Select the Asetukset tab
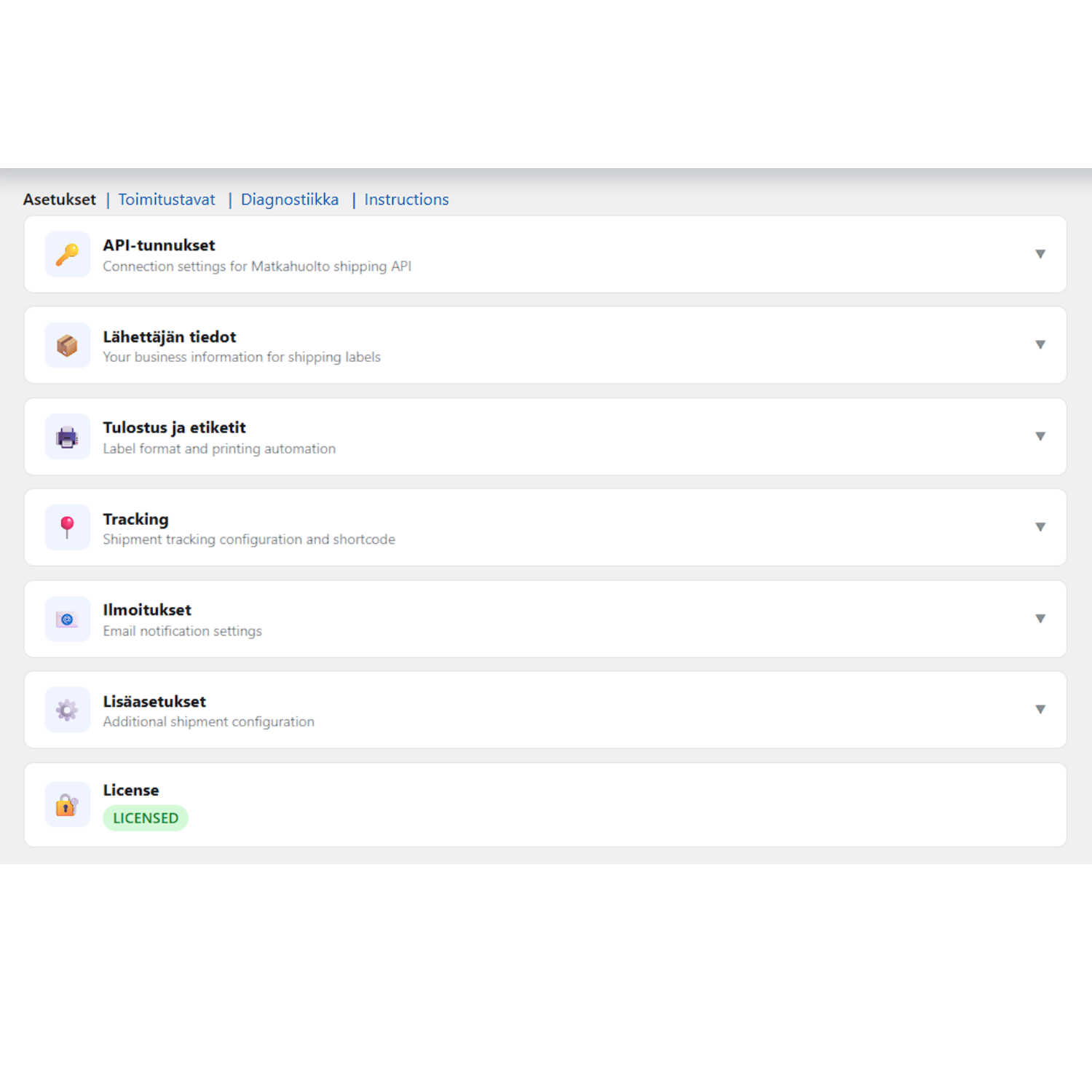Screen dimensions: 1092x1092 (60, 199)
